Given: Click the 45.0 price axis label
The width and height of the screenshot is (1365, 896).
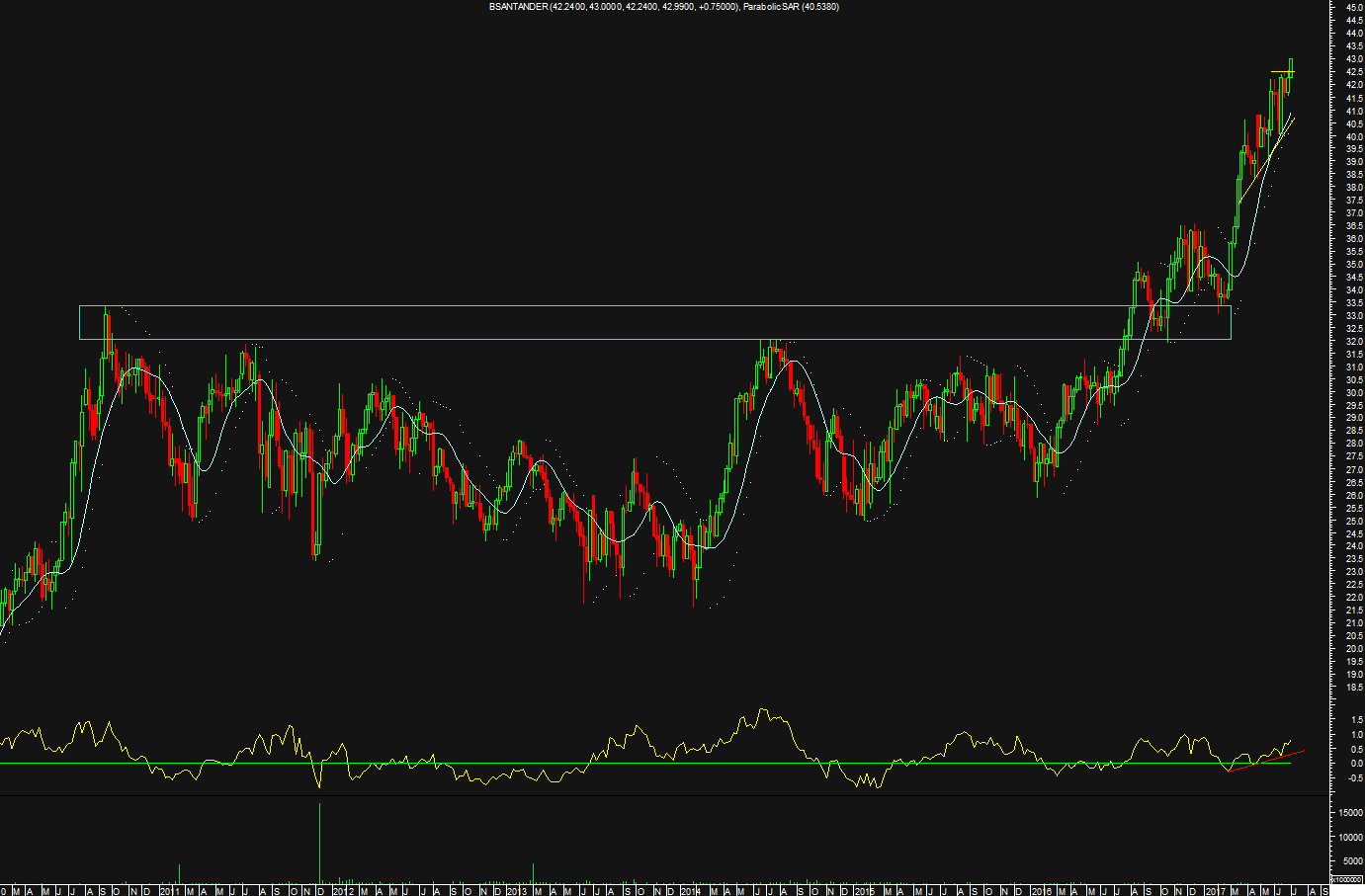Looking at the screenshot, I should [1352, 8].
